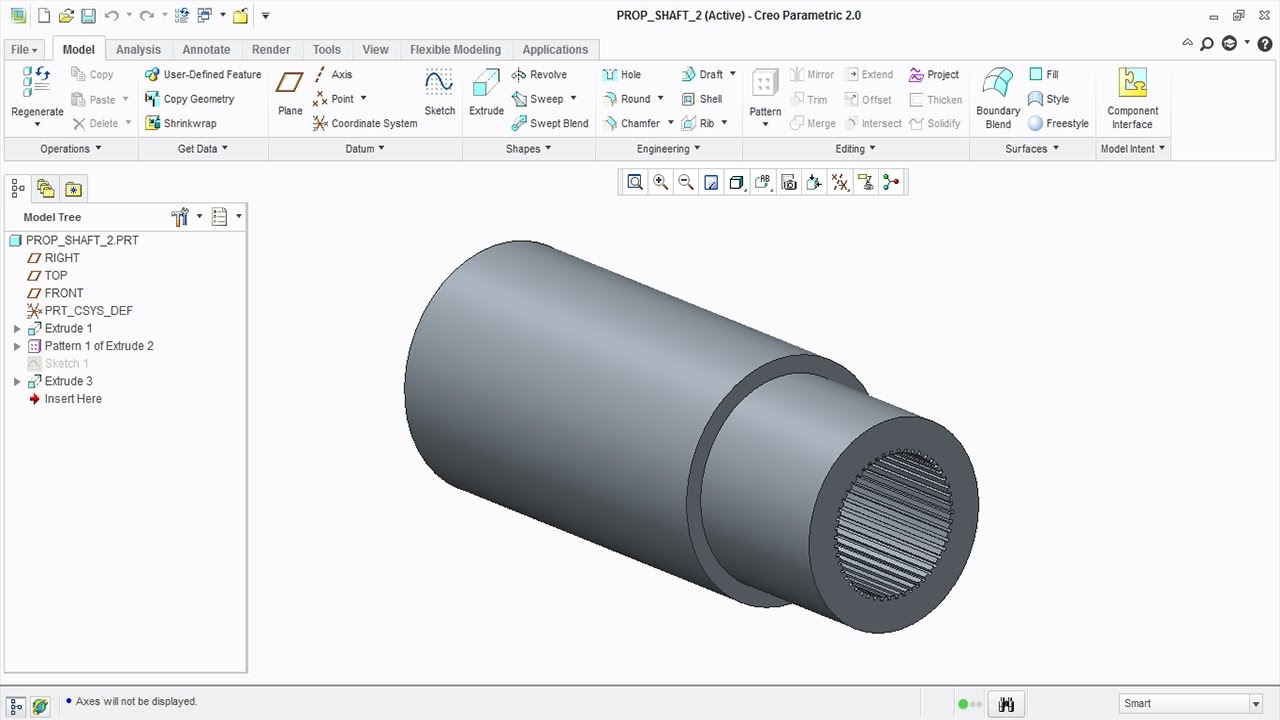The image size is (1280, 720).
Task: Open the Display Style dropdown
Action: click(737, 182)
